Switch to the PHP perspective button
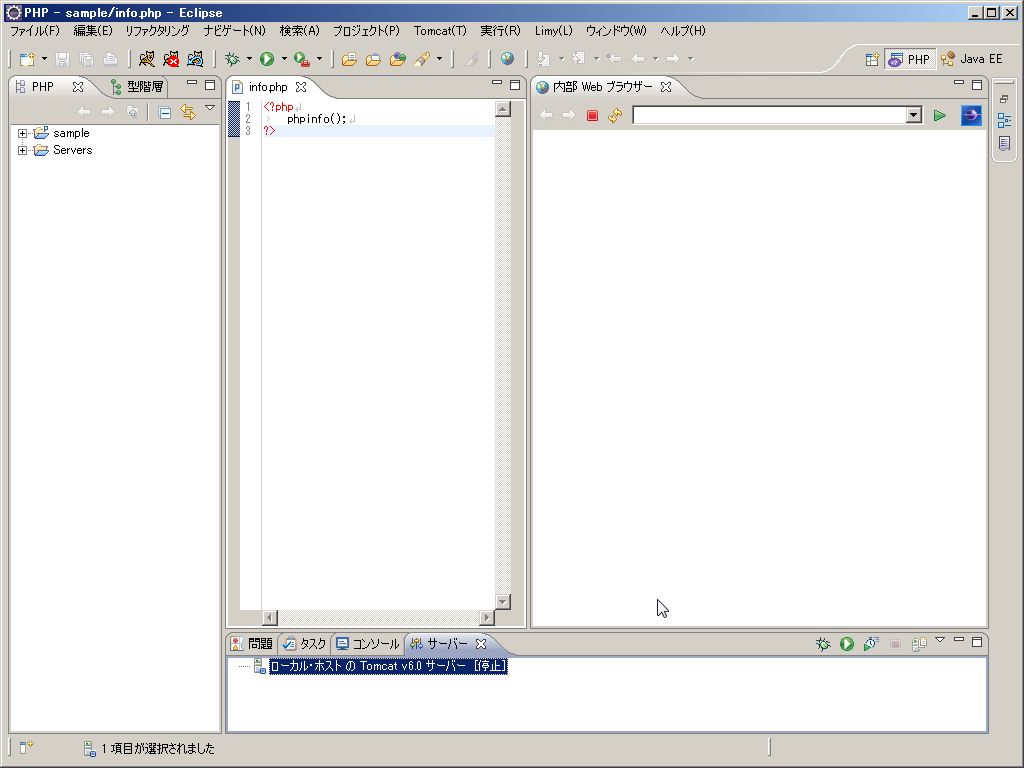 click(x=909, y=59)
